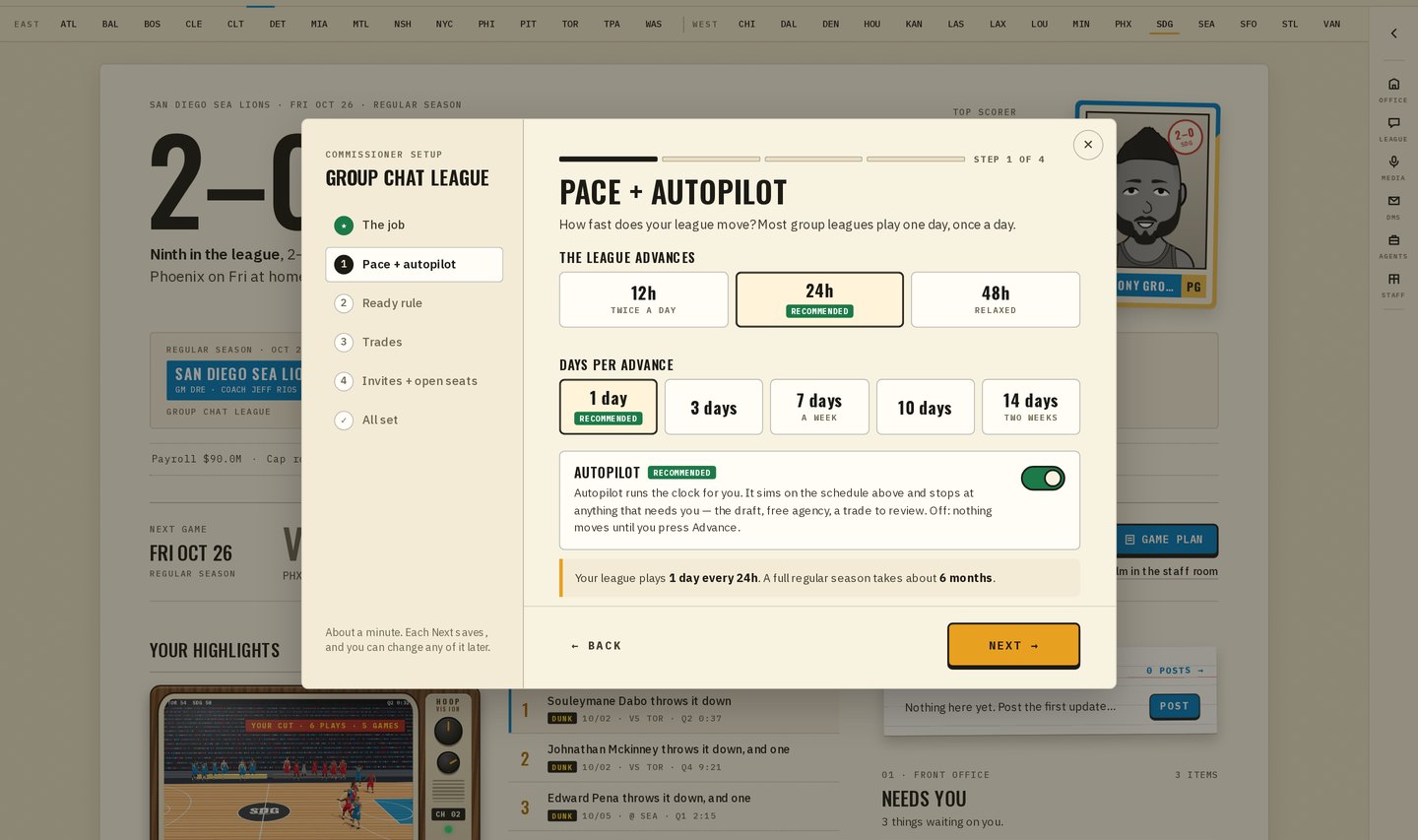Image resolution: width=1418 pixels, height=840 pixels.
Task: Select the 48h relaxed pace
Action: point(996,299)
